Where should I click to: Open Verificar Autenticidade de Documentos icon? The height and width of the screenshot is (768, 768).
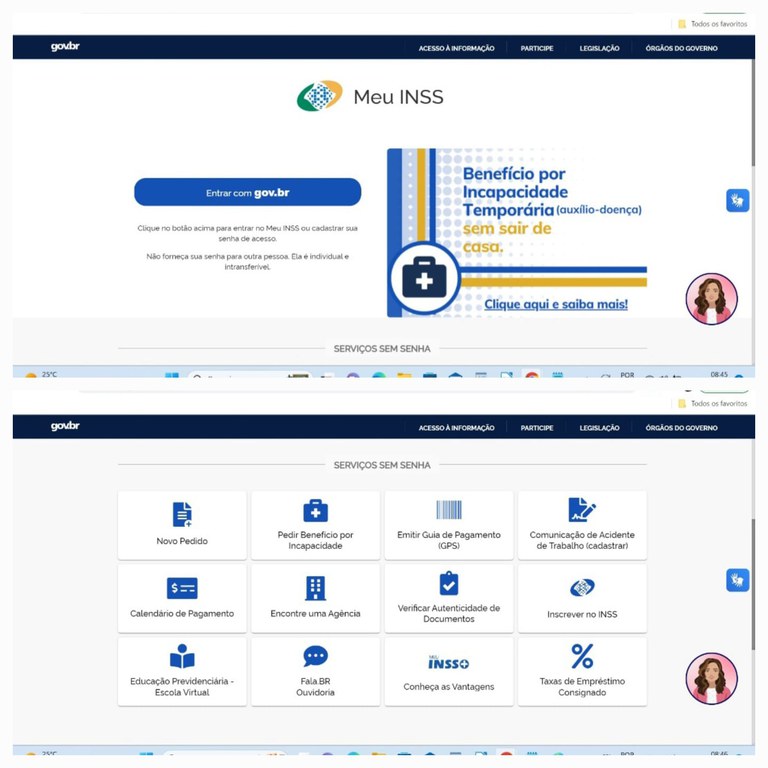tap(448, 584)
